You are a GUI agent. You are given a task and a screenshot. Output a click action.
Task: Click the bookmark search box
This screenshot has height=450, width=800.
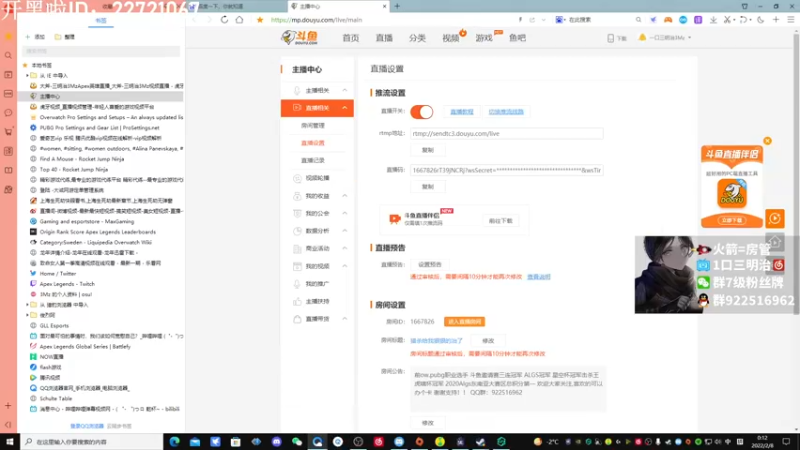pyautogui.click(x=101, y=51)
